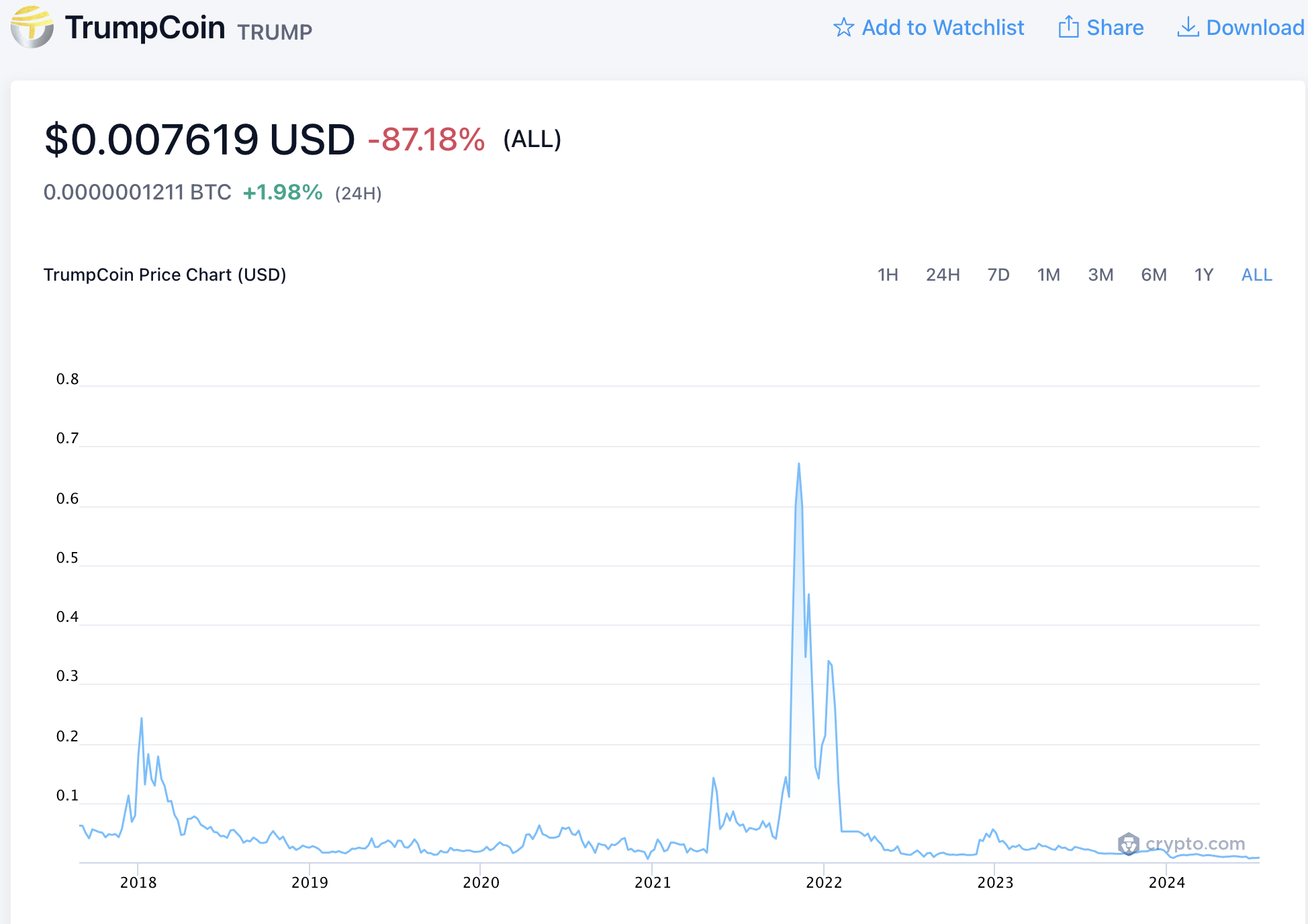Click the star icon beside Add to Watchlist

coord(843,28)
